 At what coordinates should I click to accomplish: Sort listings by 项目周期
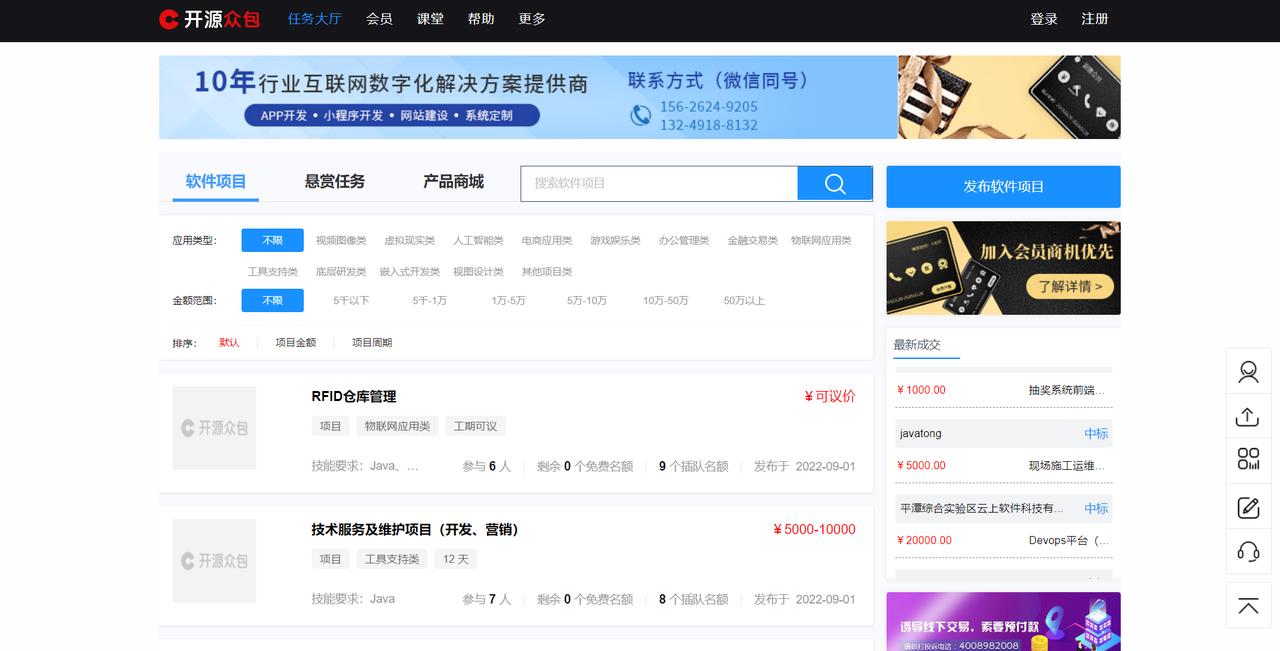(x=371, y=342)
